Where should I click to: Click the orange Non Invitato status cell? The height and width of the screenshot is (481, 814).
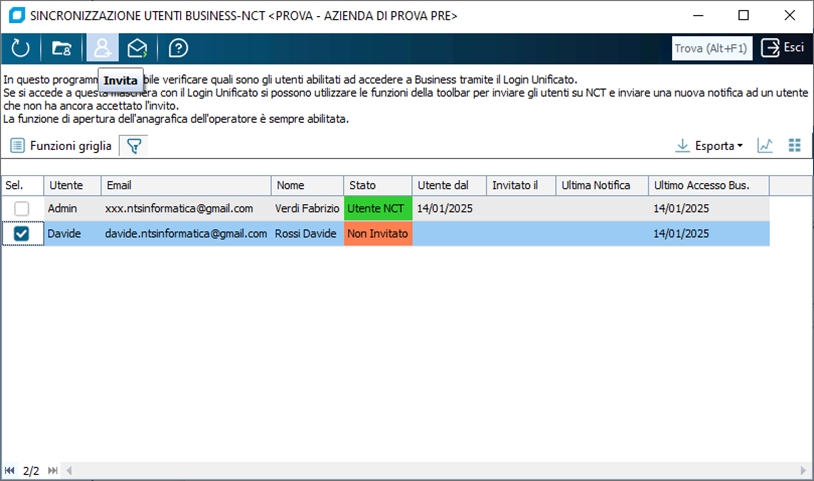[378, 234]
